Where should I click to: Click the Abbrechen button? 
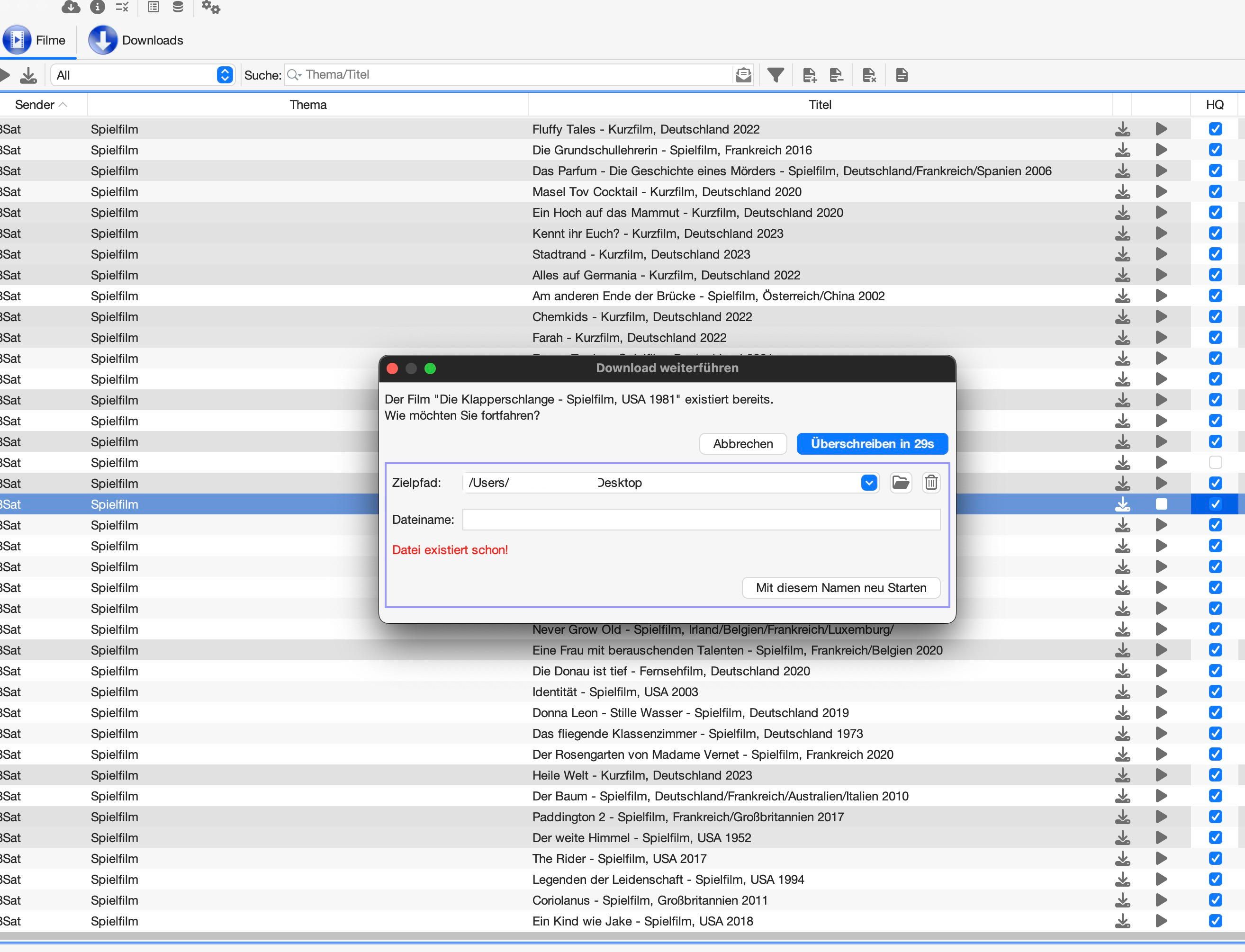point(742,444)
